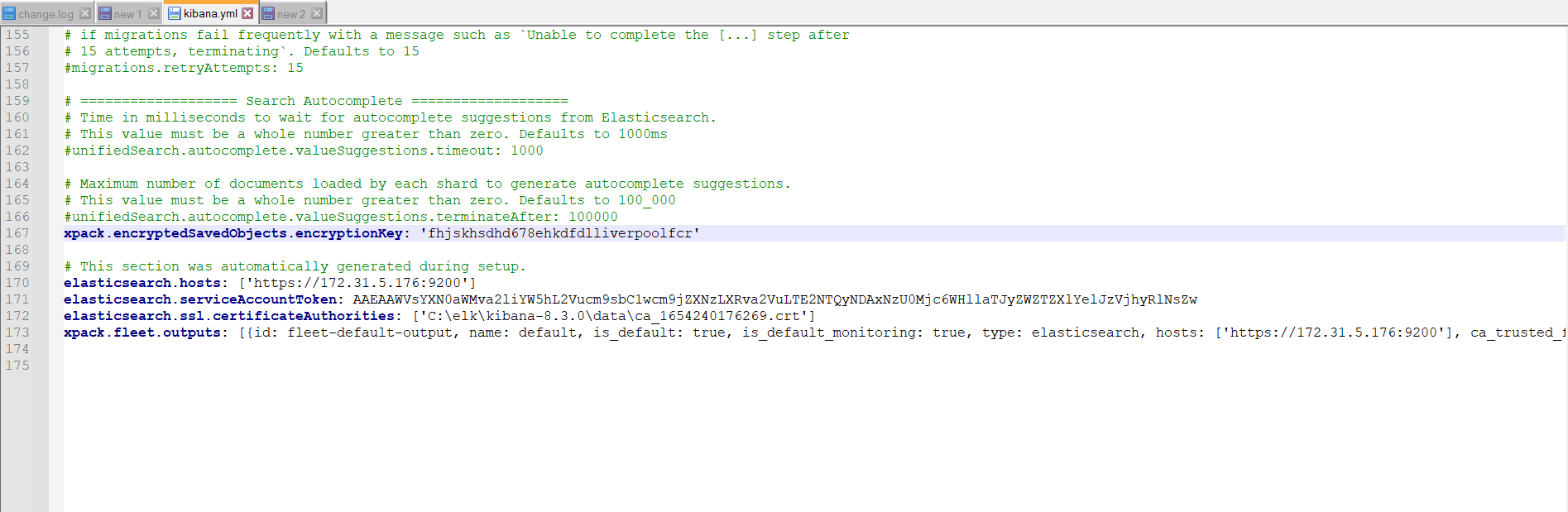Image resolution: width=1568 pixels, height=512 pixels.
Task: Click the xpack.encryptedSavedObjects.encryptionKey key
Action: 233,233
